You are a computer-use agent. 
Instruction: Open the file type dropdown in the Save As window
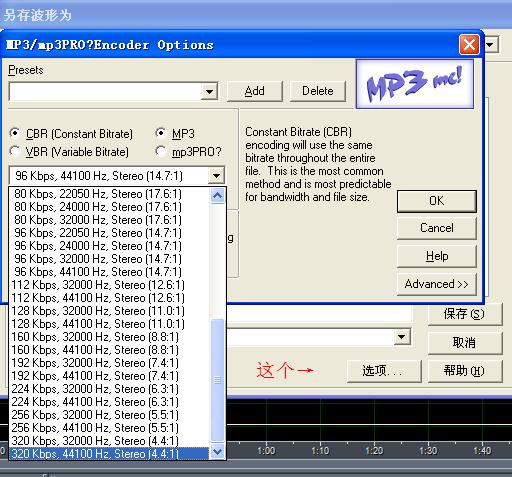coord(402,337)
